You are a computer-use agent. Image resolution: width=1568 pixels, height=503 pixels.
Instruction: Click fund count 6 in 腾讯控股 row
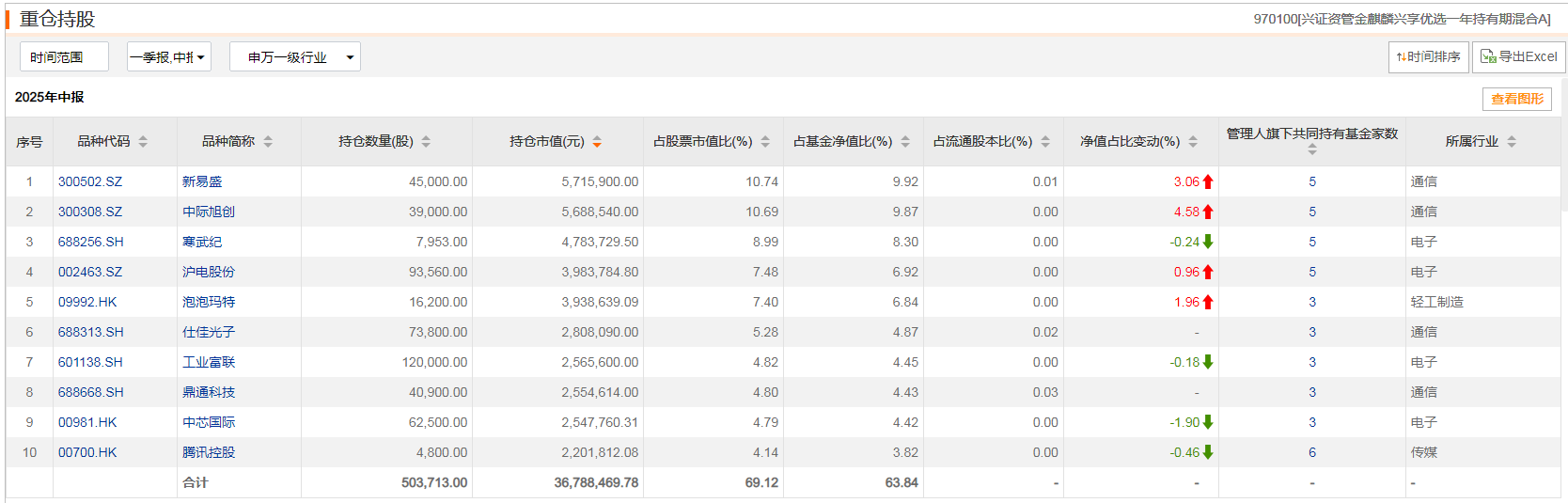pyautogui.click(x=1312, y=452)
